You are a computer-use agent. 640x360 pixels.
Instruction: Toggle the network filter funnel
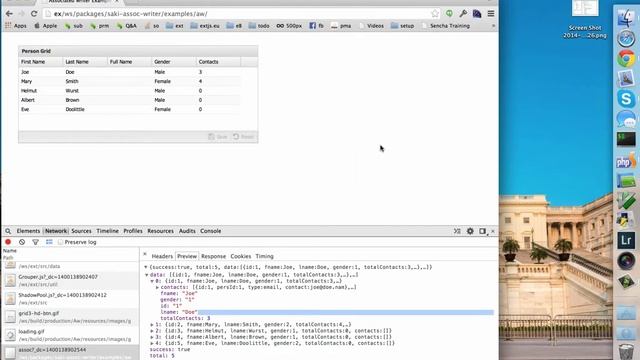coord(36,242)
